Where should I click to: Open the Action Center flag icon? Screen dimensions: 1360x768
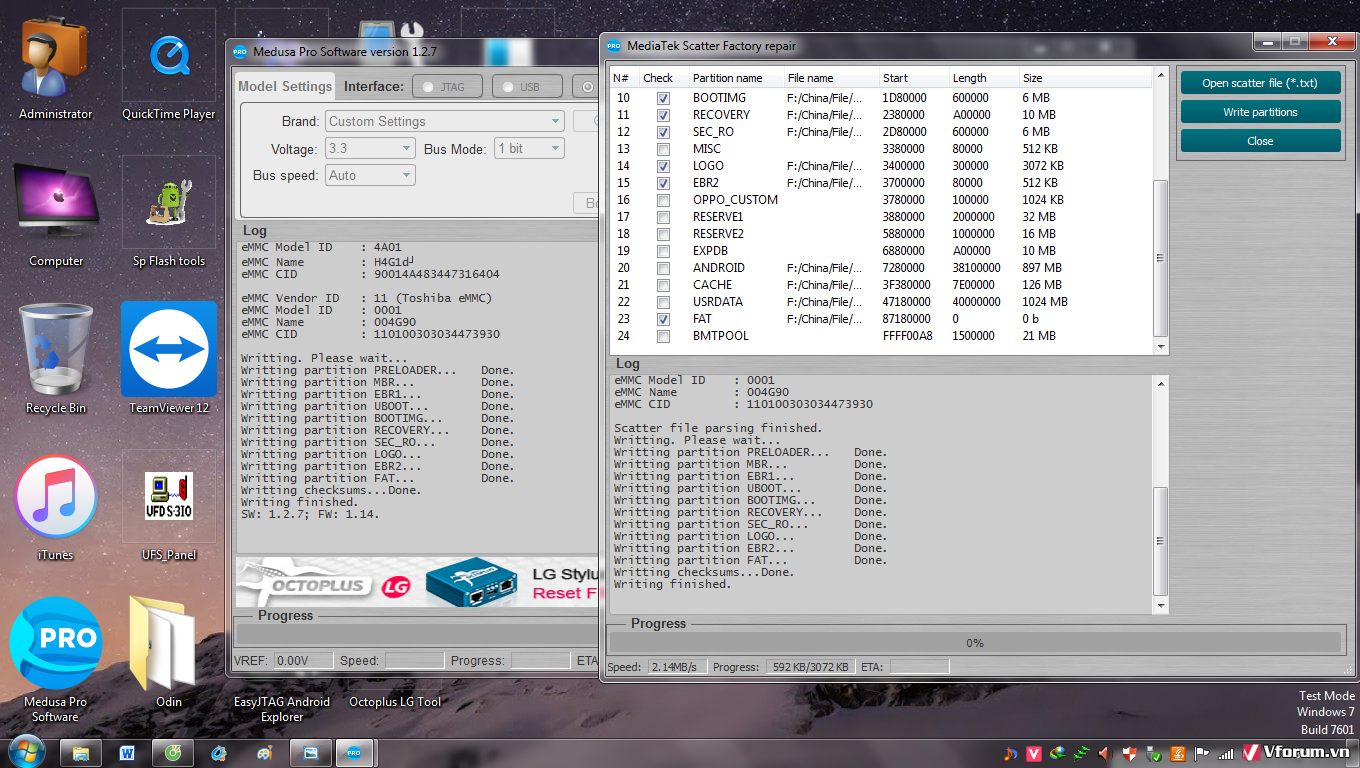(x=1202, y=753)
